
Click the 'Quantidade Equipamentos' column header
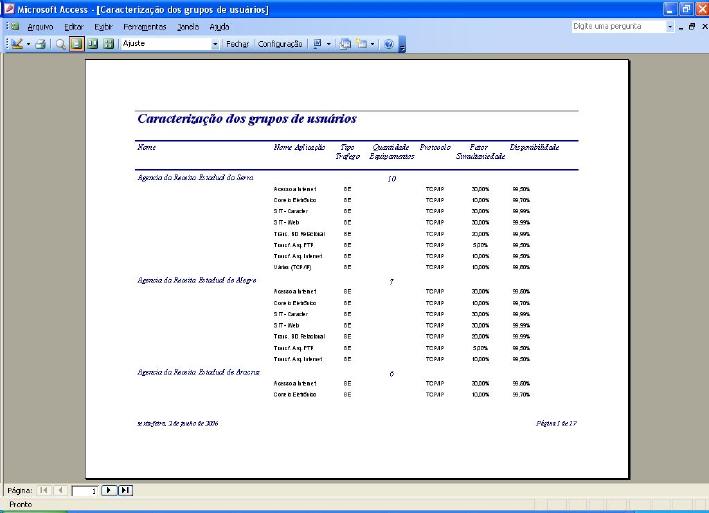click(392, 151)
